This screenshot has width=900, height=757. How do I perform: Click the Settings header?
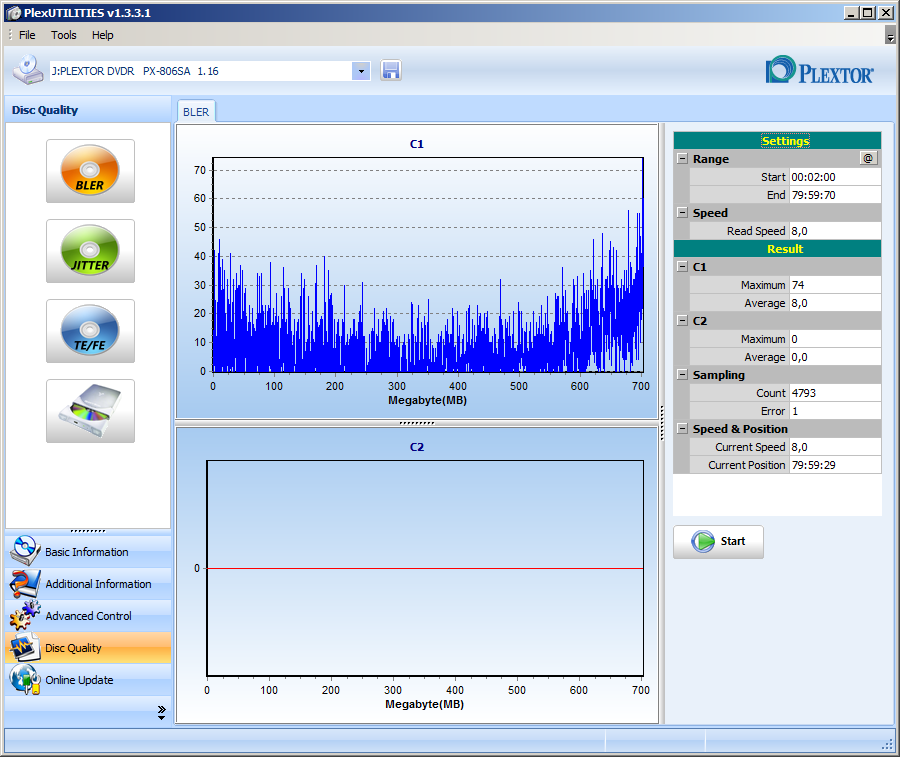pos(777,141)
